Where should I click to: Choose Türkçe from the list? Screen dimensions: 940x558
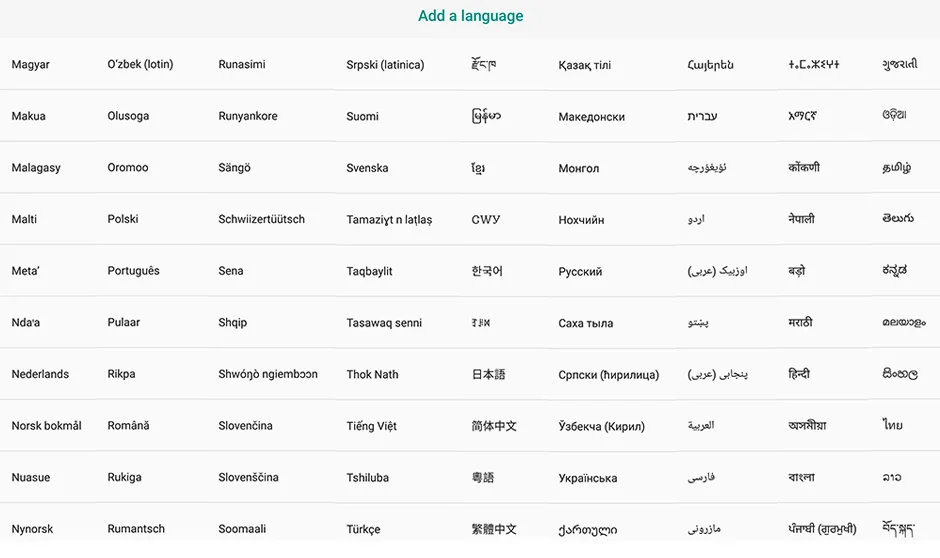click(x=363, y=529)
